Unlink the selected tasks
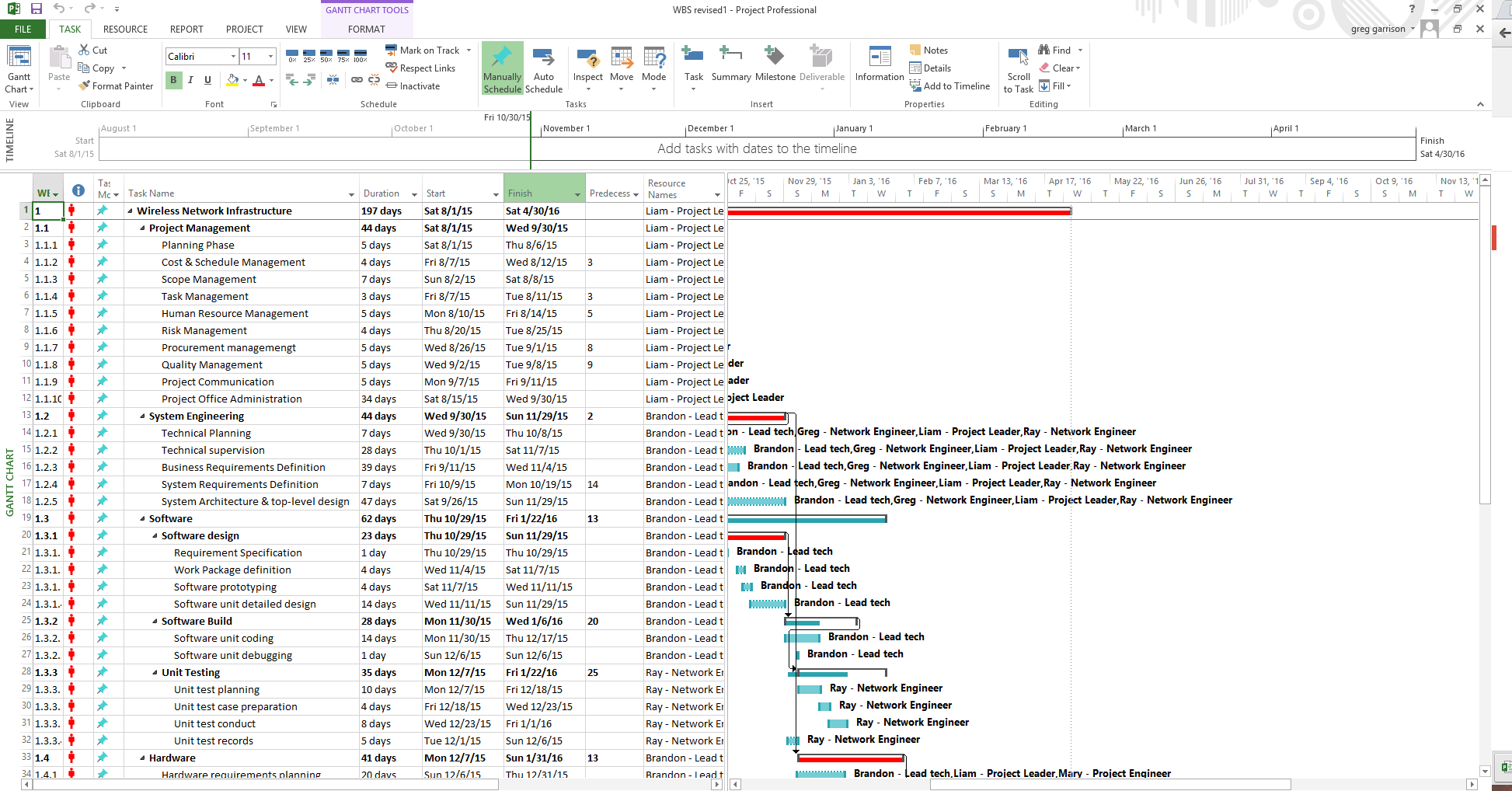 tap(374, 79)
